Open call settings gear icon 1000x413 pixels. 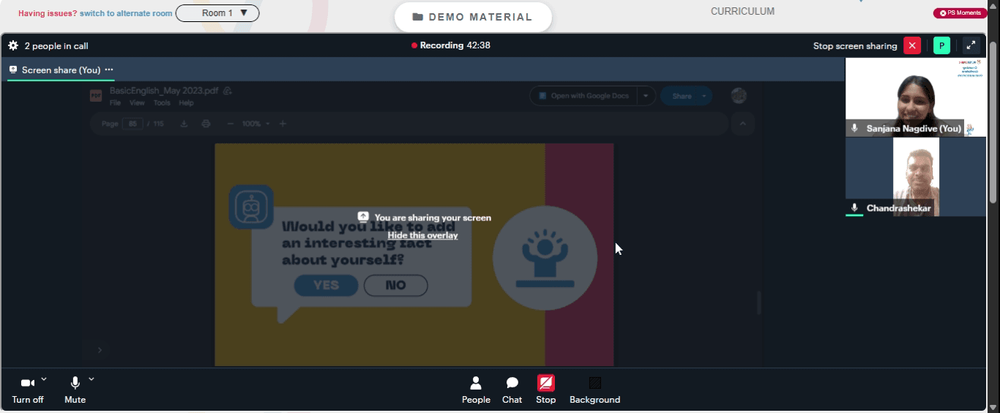click(13, 46)
